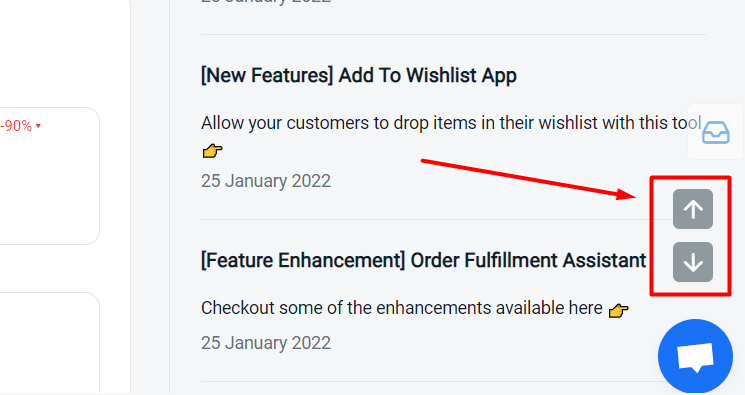Click the pointing hand emoji after 'available here'

618,311
